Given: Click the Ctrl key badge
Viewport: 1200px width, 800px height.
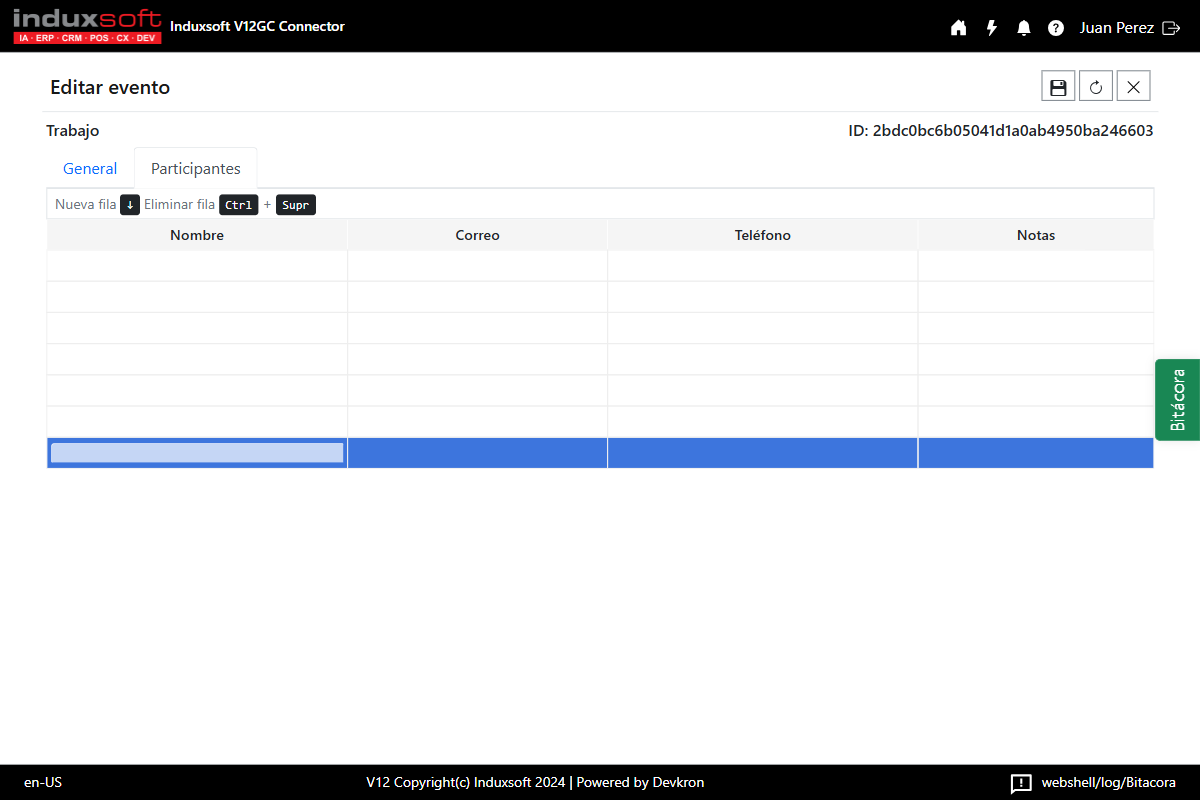Looking at the screenshot, I should click(x=239, y=205).
